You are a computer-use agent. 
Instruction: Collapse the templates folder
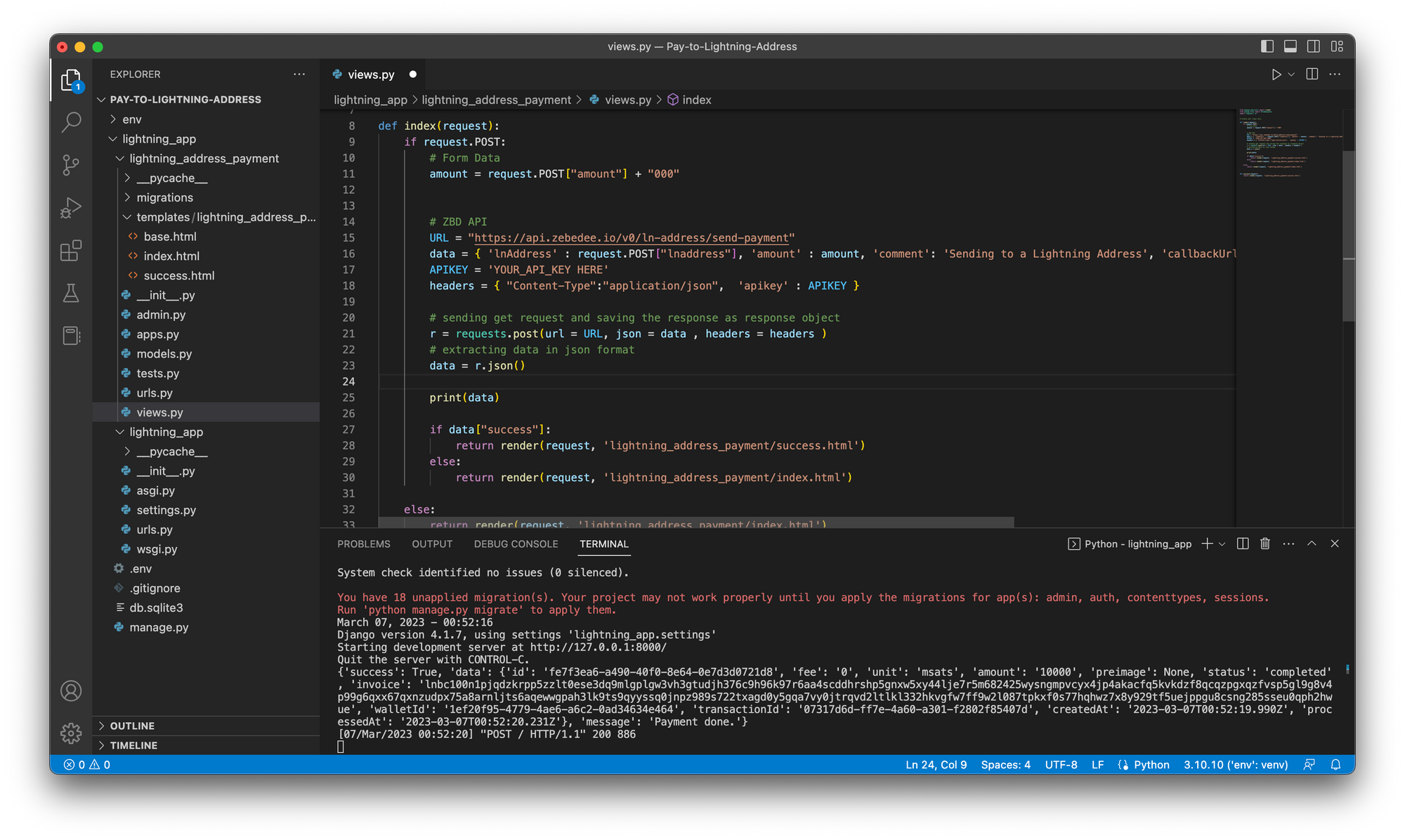[x=225, y=217]
